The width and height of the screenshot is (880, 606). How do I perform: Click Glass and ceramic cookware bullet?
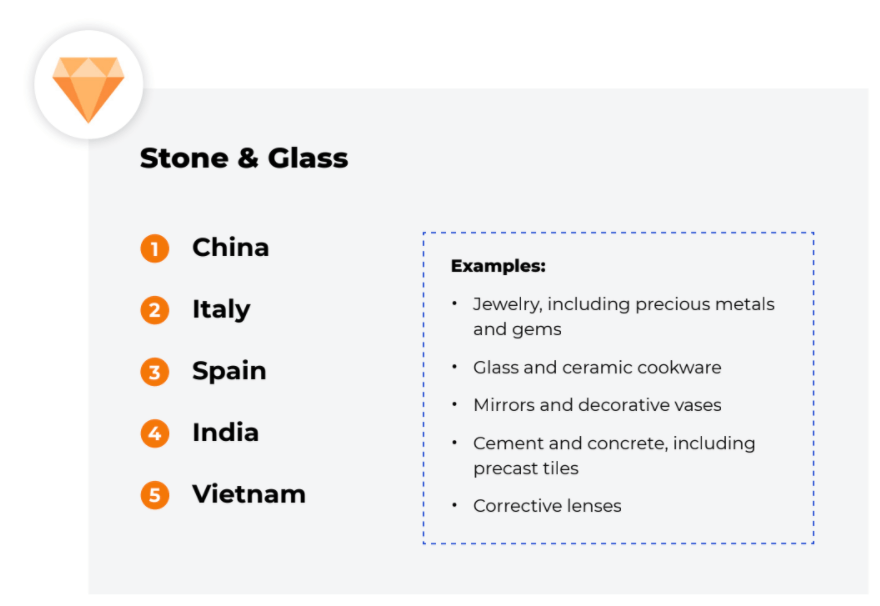[597, 368]
